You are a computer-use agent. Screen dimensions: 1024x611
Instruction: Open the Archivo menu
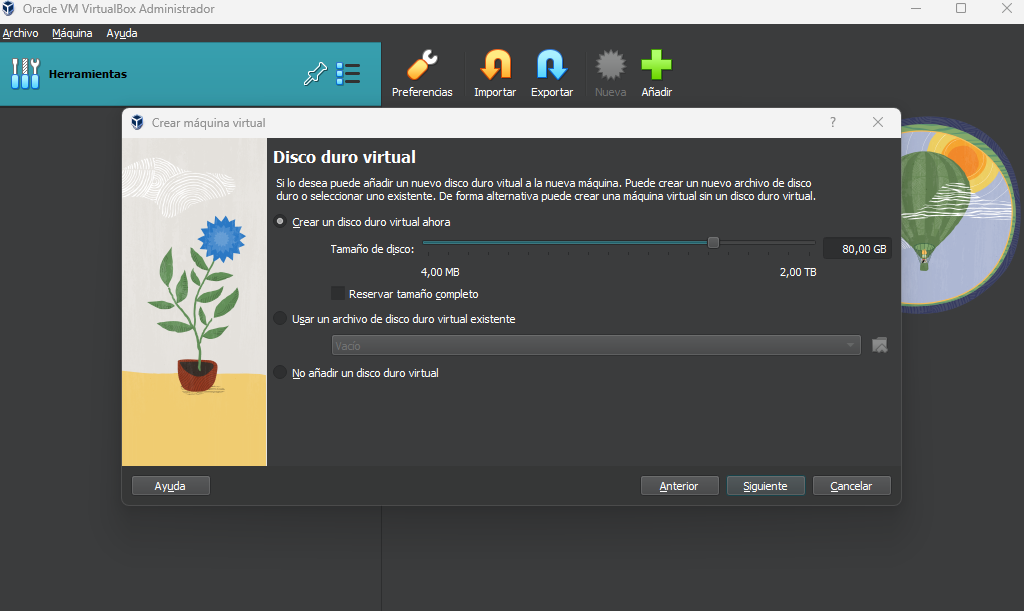click(x=20, y=33)
